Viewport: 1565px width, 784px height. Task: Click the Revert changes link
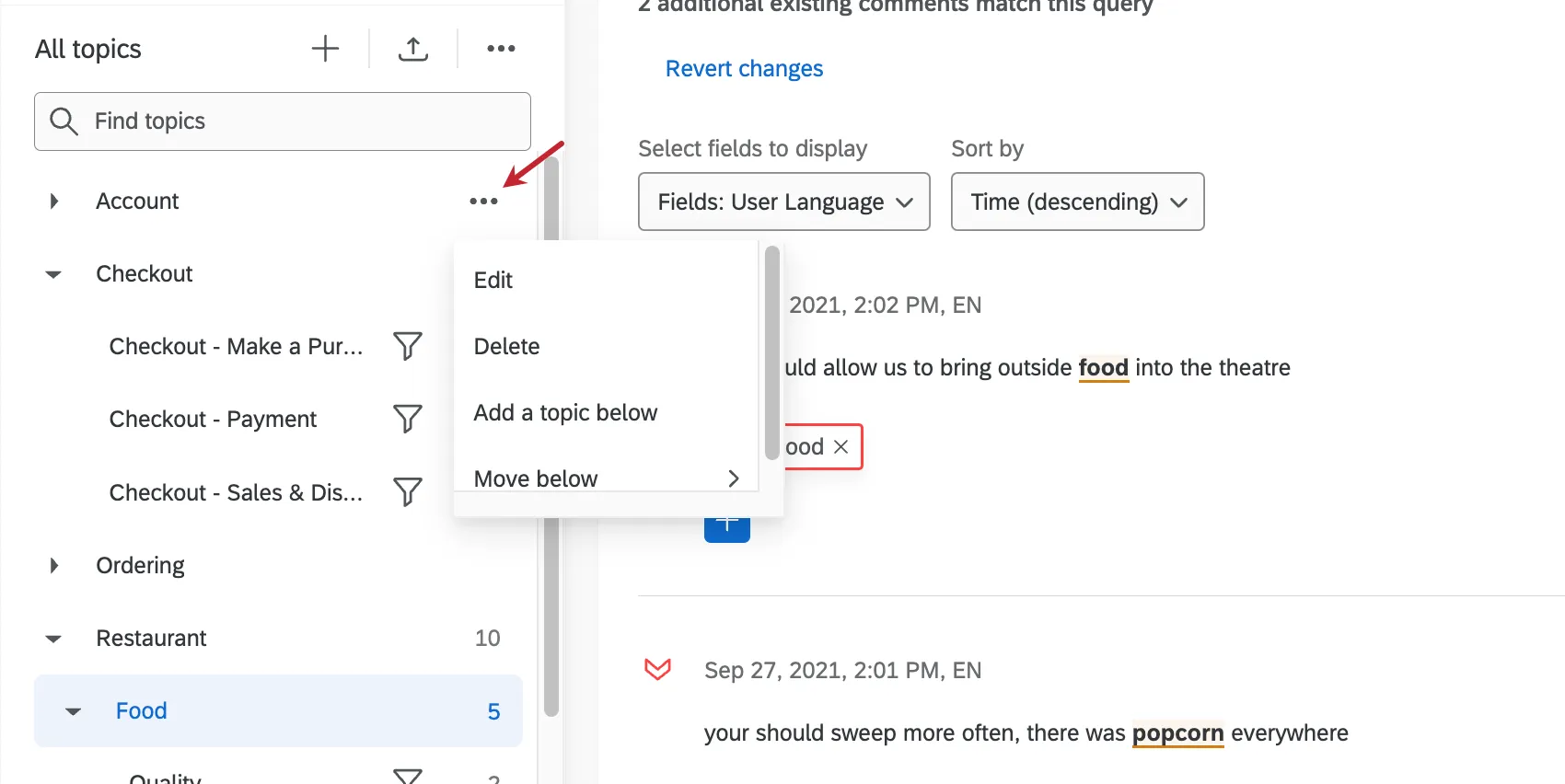click(x=744, y=69)
